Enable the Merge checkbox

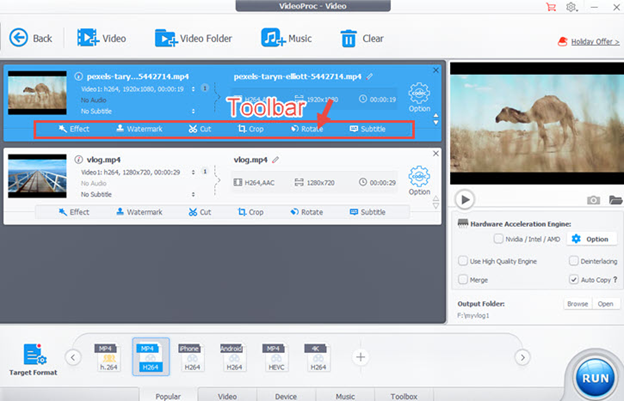462,279
